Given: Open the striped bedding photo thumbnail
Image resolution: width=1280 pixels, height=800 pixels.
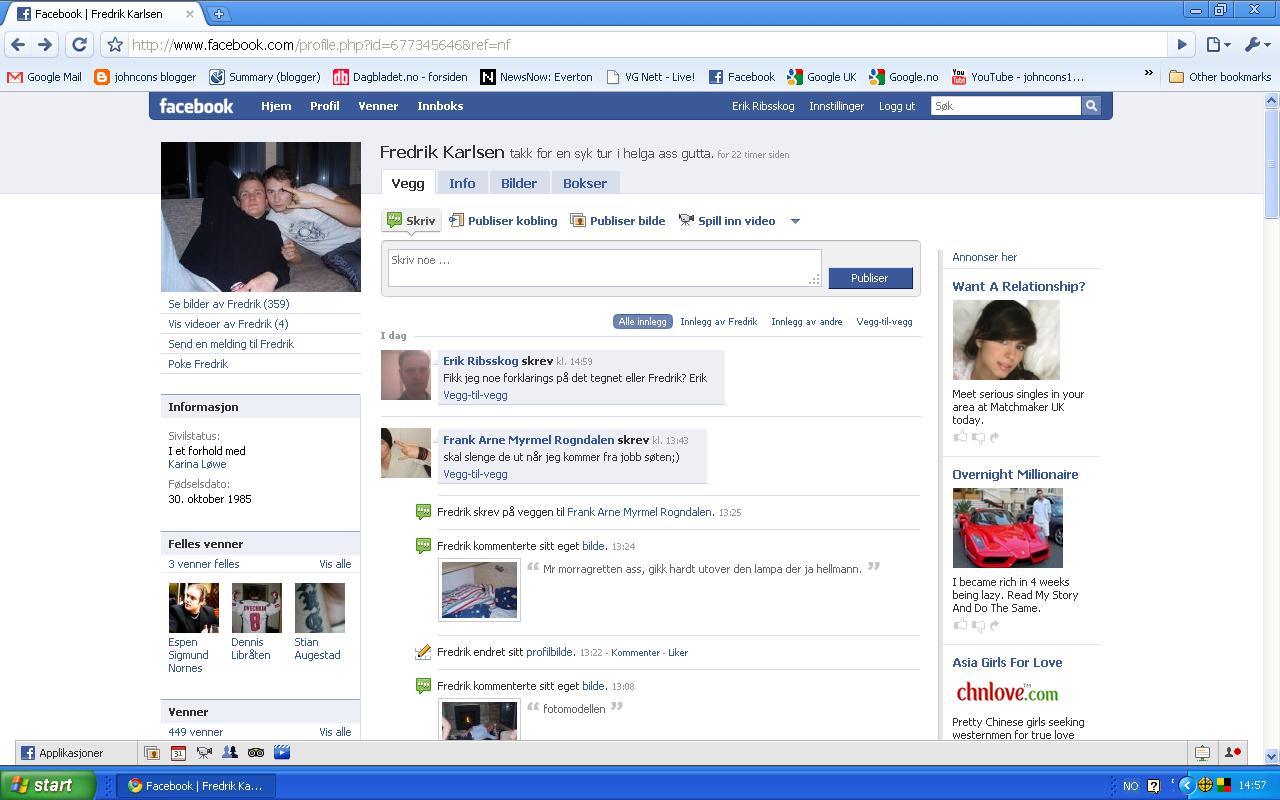Looking at the screenshot, I should pyautogui.click(x=480, y=589).
